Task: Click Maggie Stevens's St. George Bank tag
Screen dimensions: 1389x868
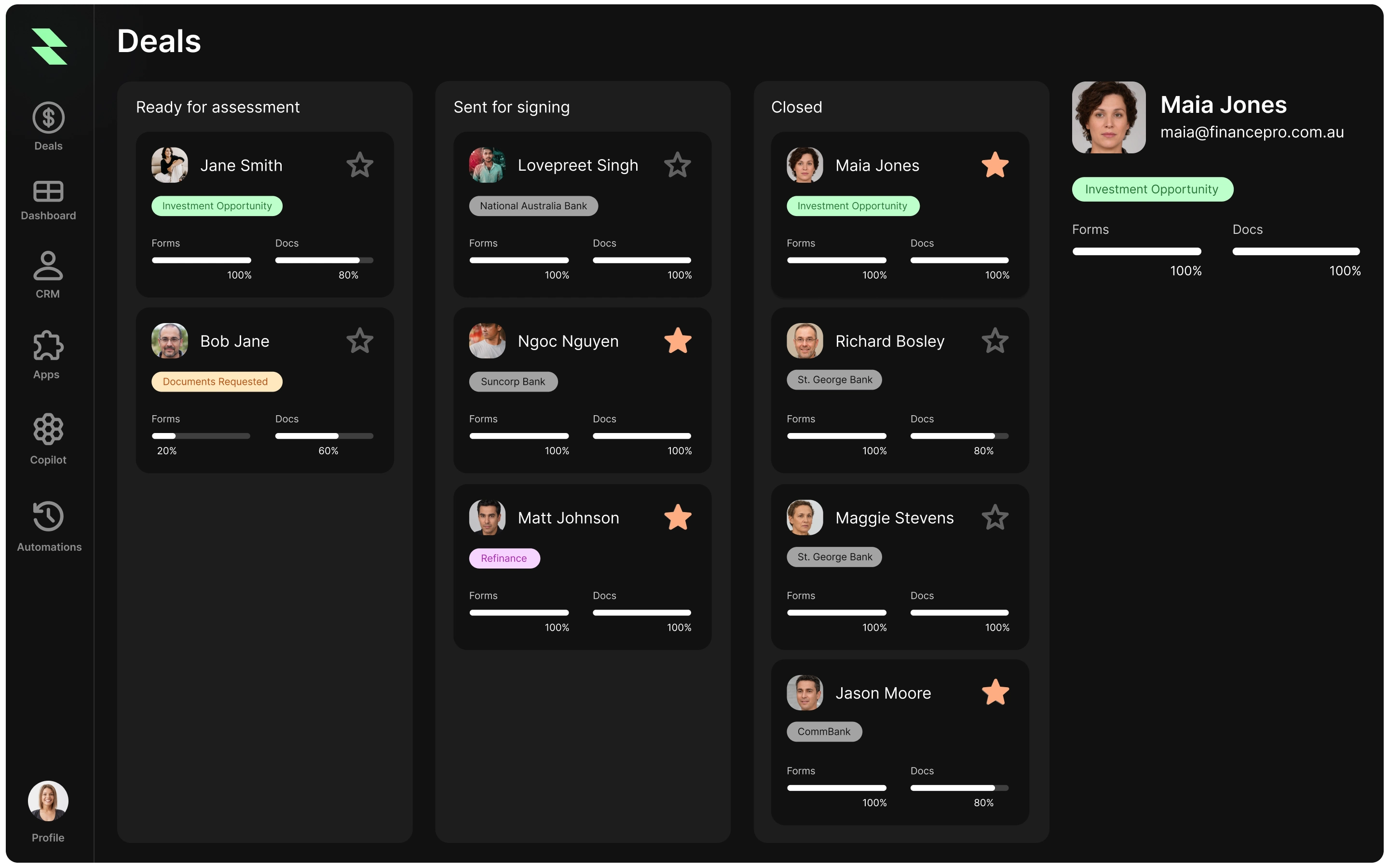Action: click(x=834, y=557)
